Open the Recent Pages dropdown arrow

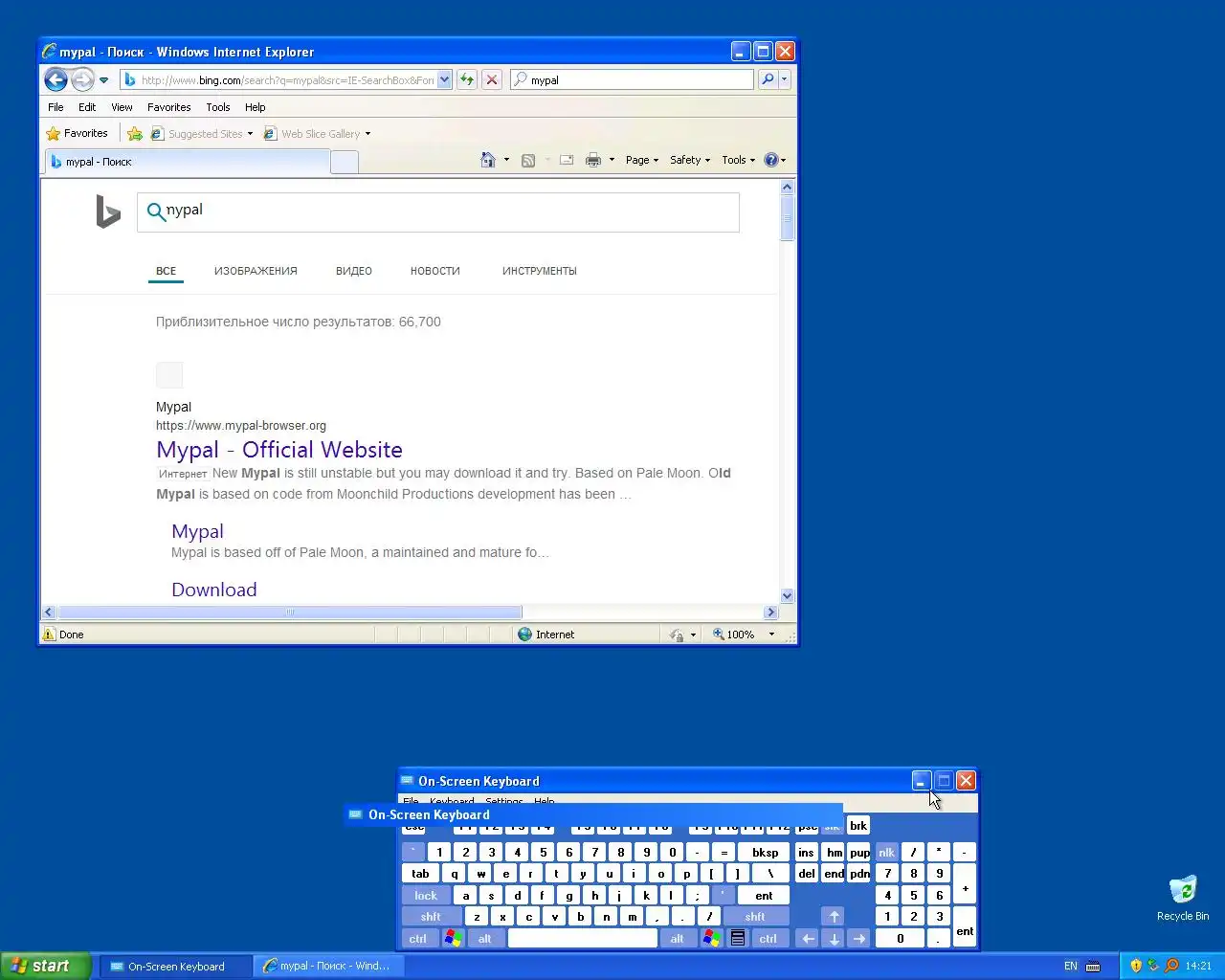103,79
